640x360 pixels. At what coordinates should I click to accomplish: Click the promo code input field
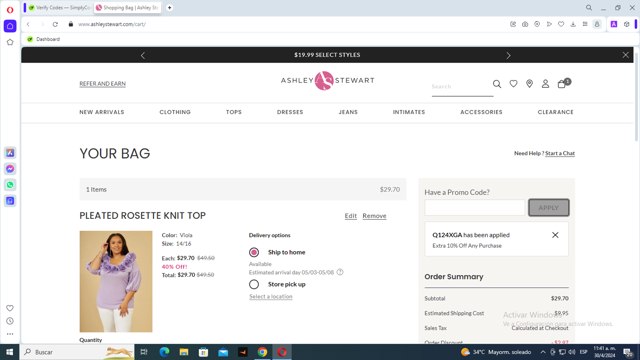(x=475, y=208)
